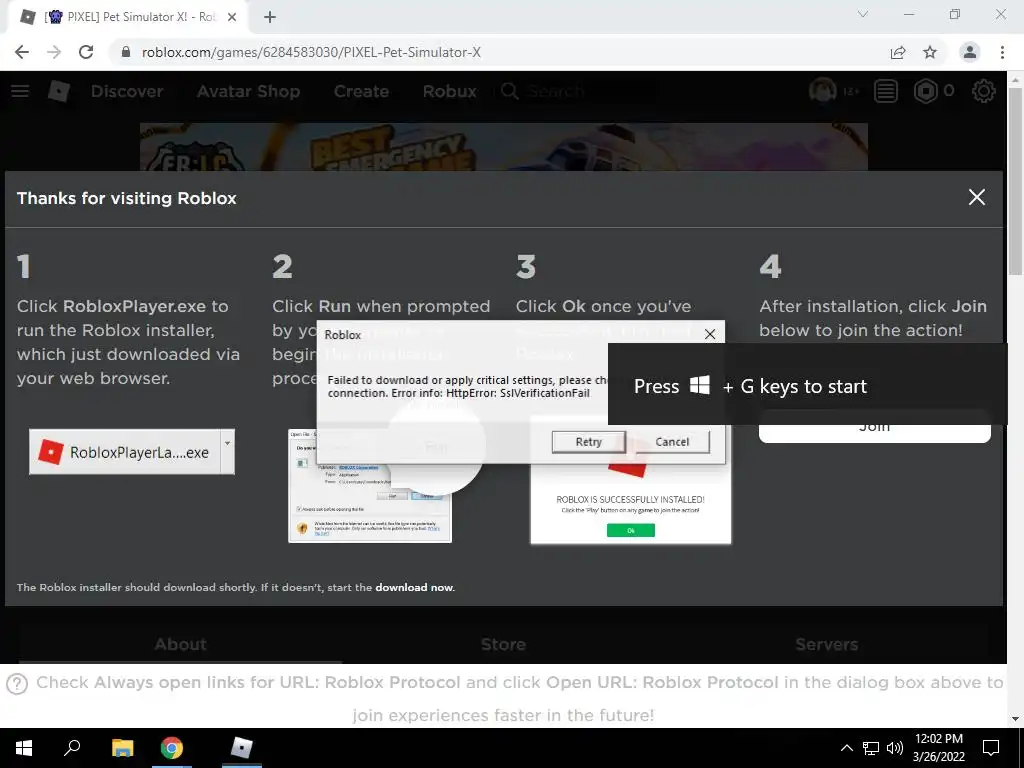This screenshot has width=1024, height=768.
Task: Click the Roblox search field
Action: tap(577, 91)
